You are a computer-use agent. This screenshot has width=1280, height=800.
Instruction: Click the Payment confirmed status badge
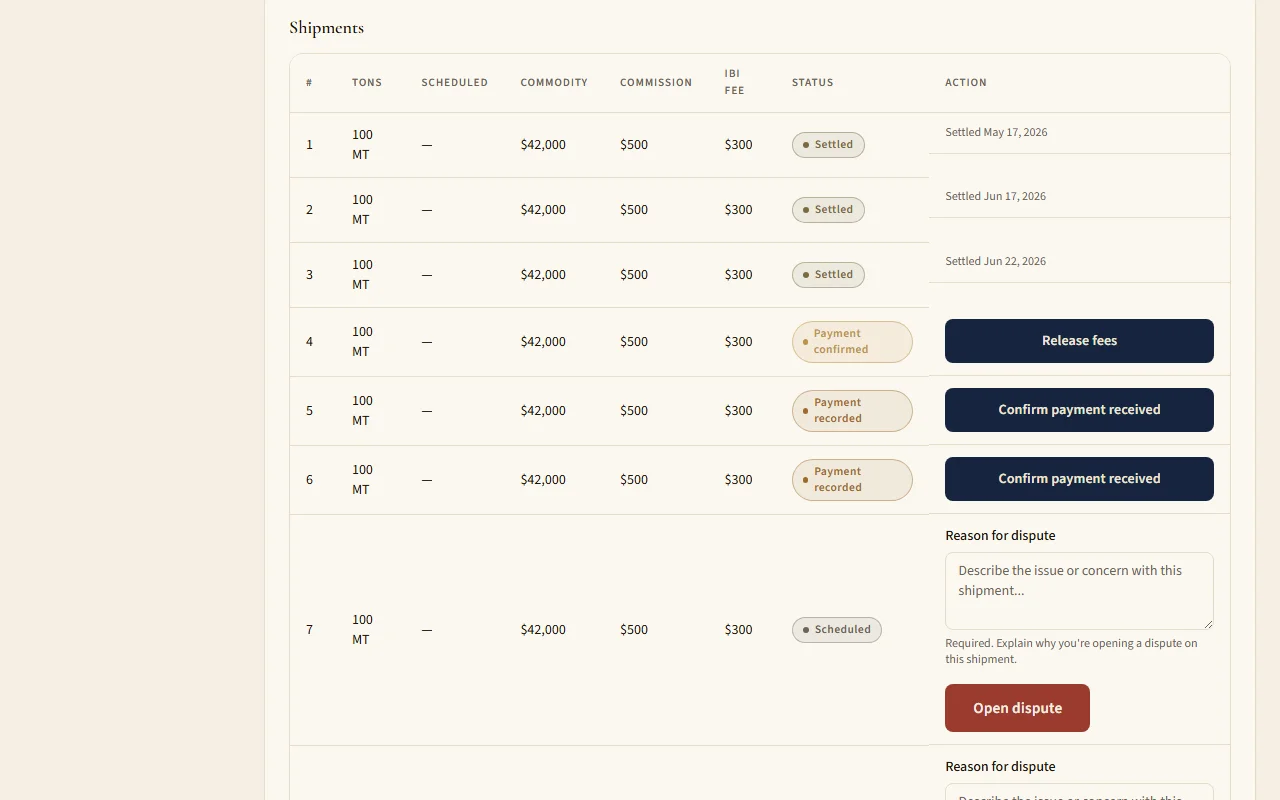(852, 342)
